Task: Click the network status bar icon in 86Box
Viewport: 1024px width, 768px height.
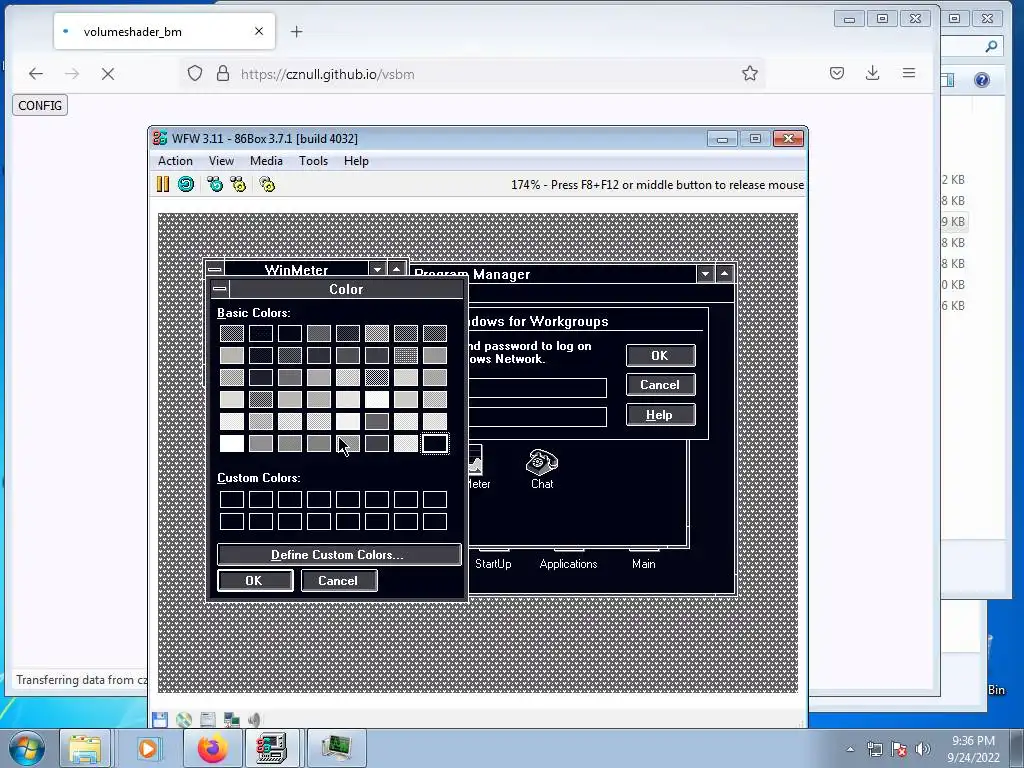Action: coord(231,720)
